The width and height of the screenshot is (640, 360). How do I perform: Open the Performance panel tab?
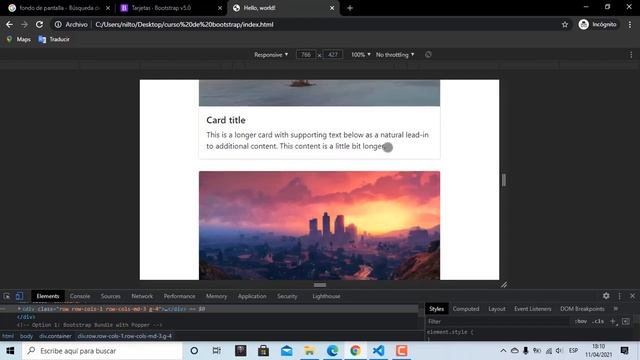tap(179, 296)
